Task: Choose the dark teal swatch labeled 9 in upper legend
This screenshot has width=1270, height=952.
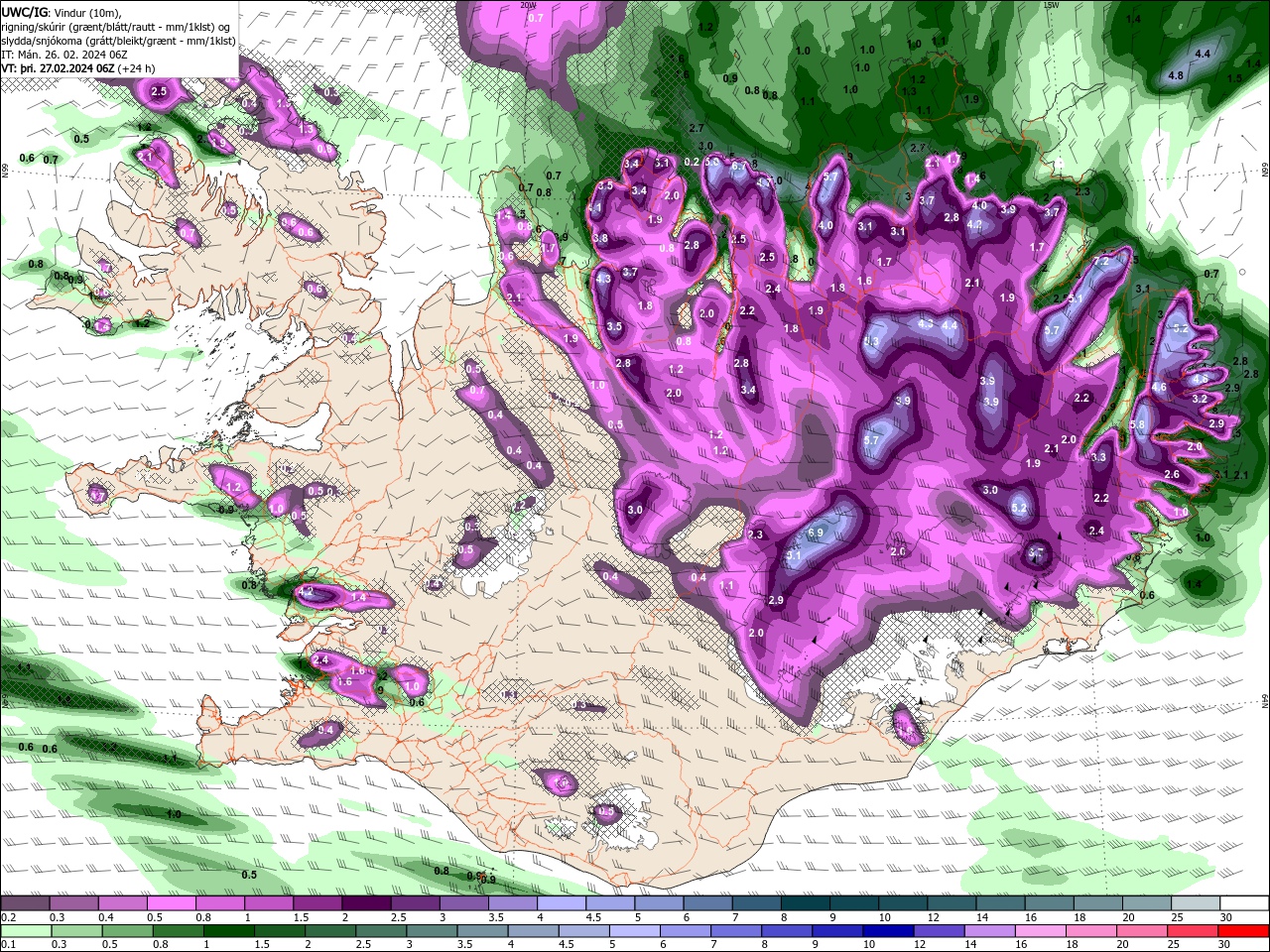Action: pos(854,903)
